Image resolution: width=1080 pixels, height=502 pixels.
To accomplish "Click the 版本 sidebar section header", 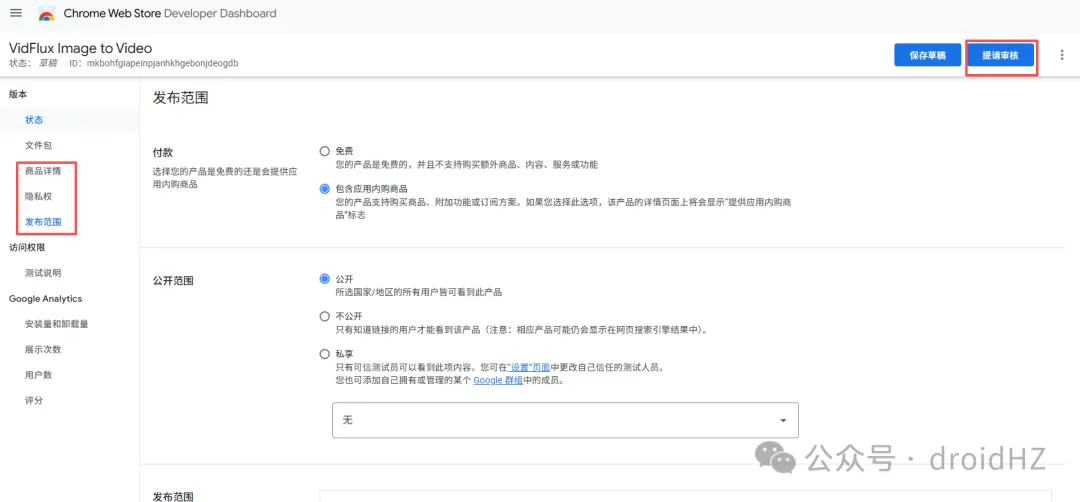I will pos(18,94).
